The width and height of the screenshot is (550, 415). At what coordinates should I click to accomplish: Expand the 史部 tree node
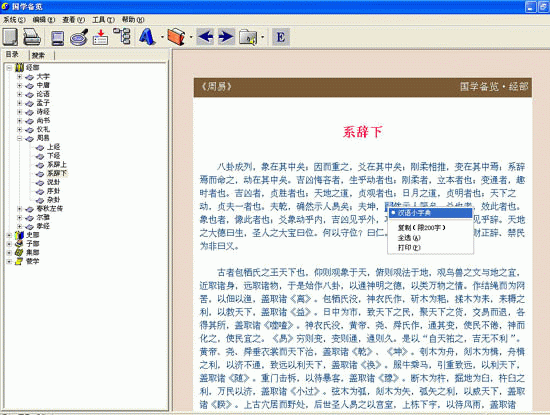[x=9, y=235]
